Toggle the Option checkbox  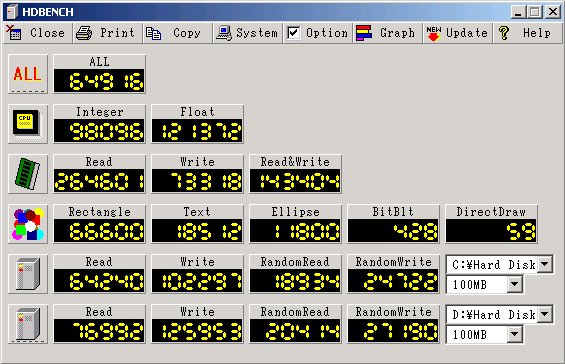pyautogui.click(x=293, y=33)
